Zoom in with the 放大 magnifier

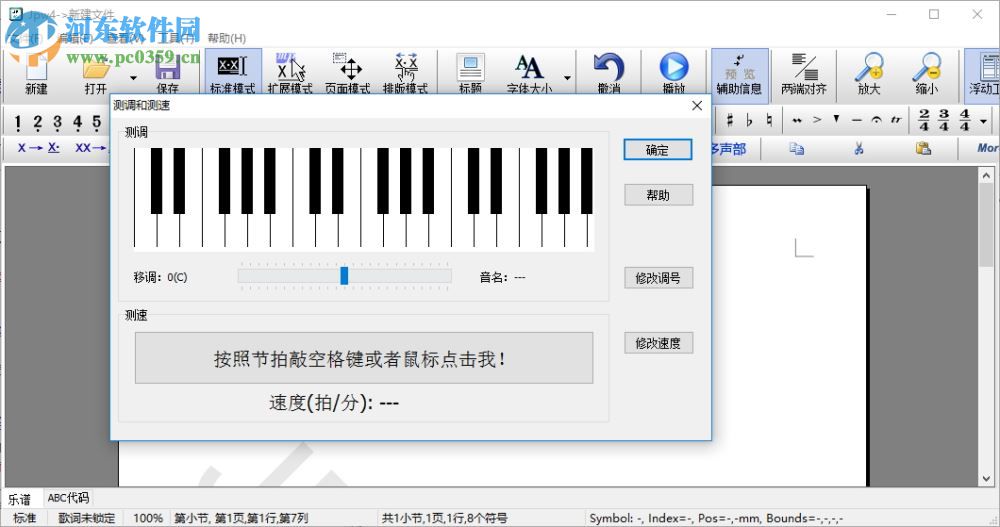[x=869, y=75]
